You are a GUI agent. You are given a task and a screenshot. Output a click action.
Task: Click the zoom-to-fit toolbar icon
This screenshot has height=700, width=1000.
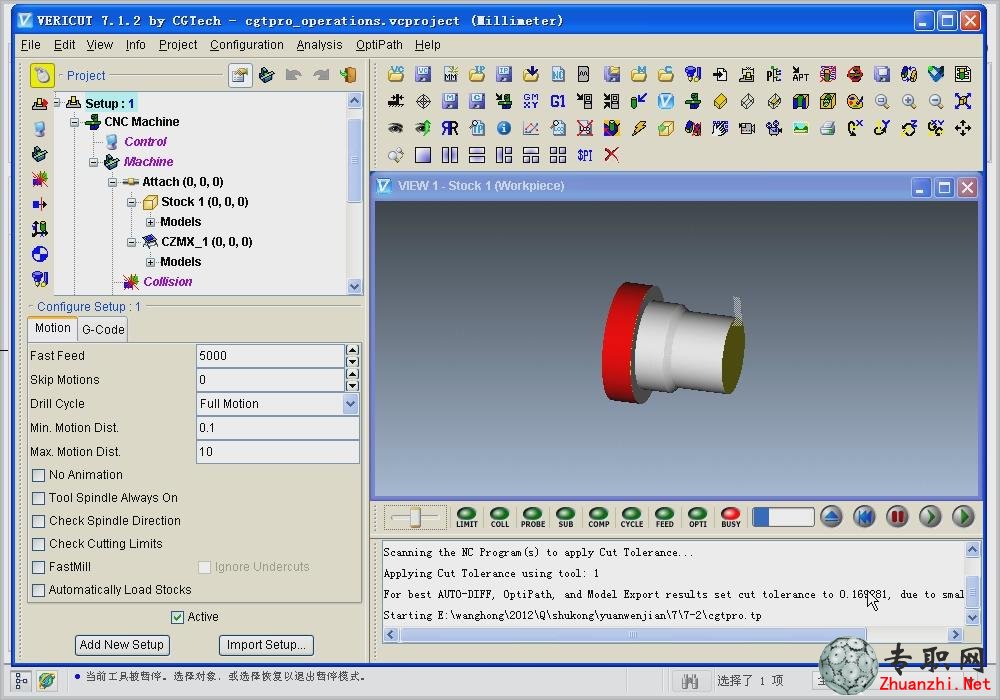tap(963, 101)
